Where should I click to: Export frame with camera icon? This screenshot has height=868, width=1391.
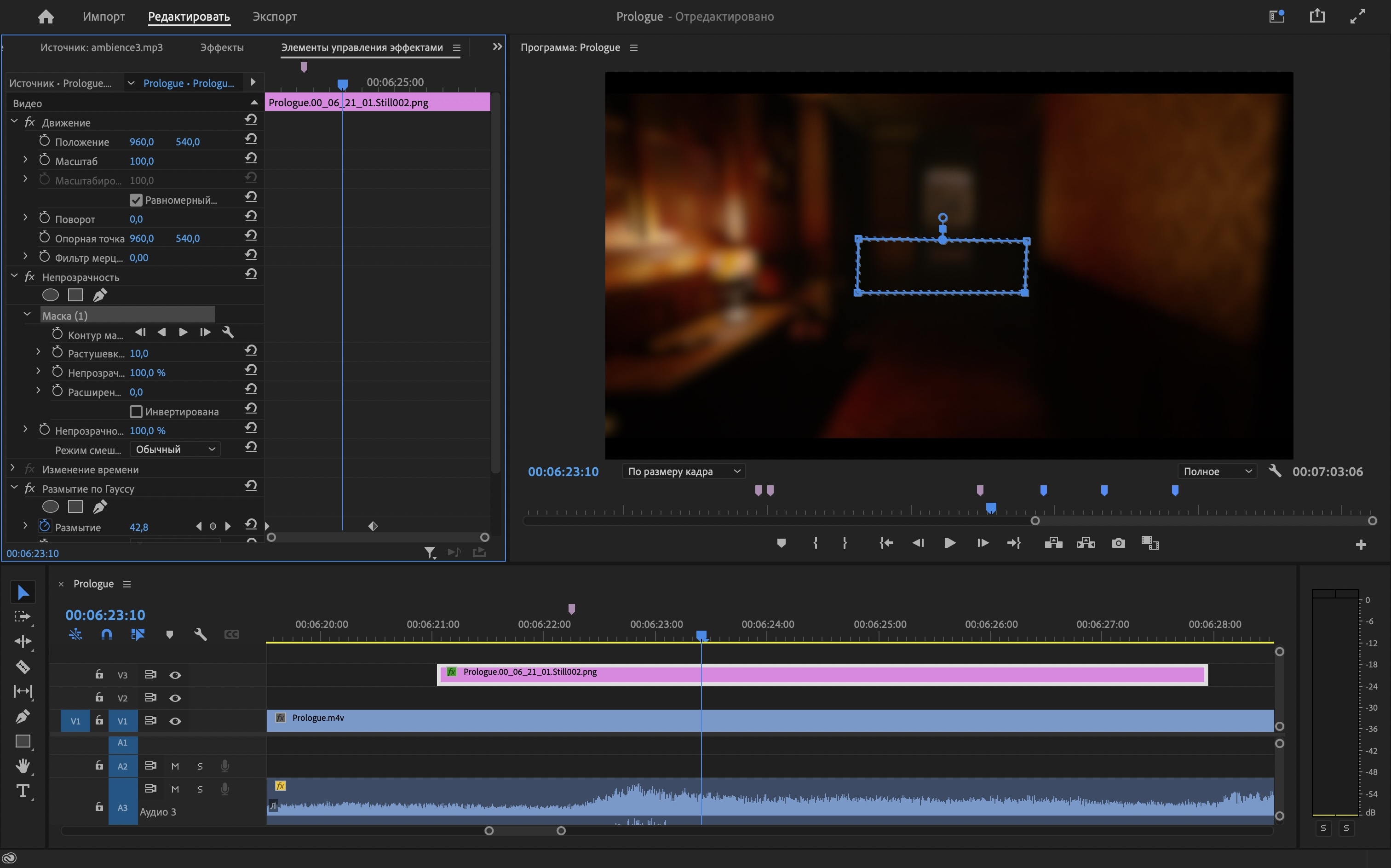[1118, 543]
